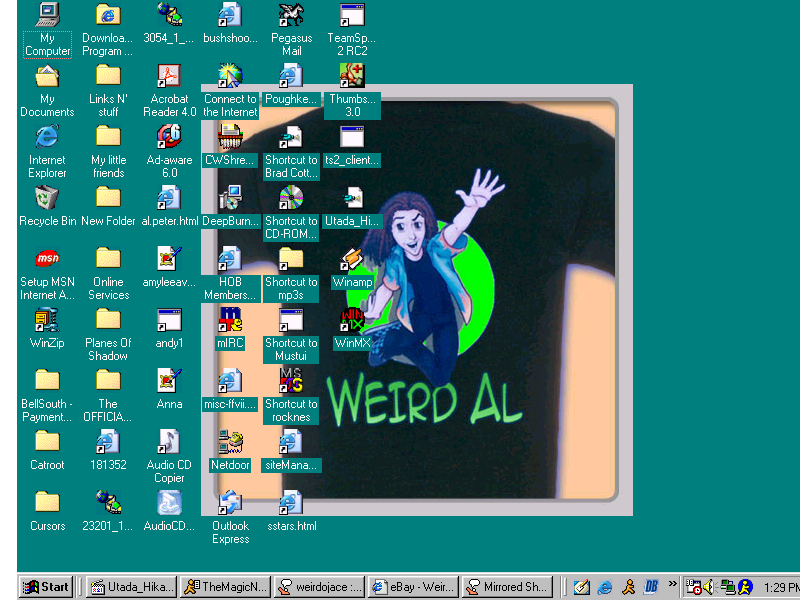Select the Winamp desktop icon

(352, 259)
